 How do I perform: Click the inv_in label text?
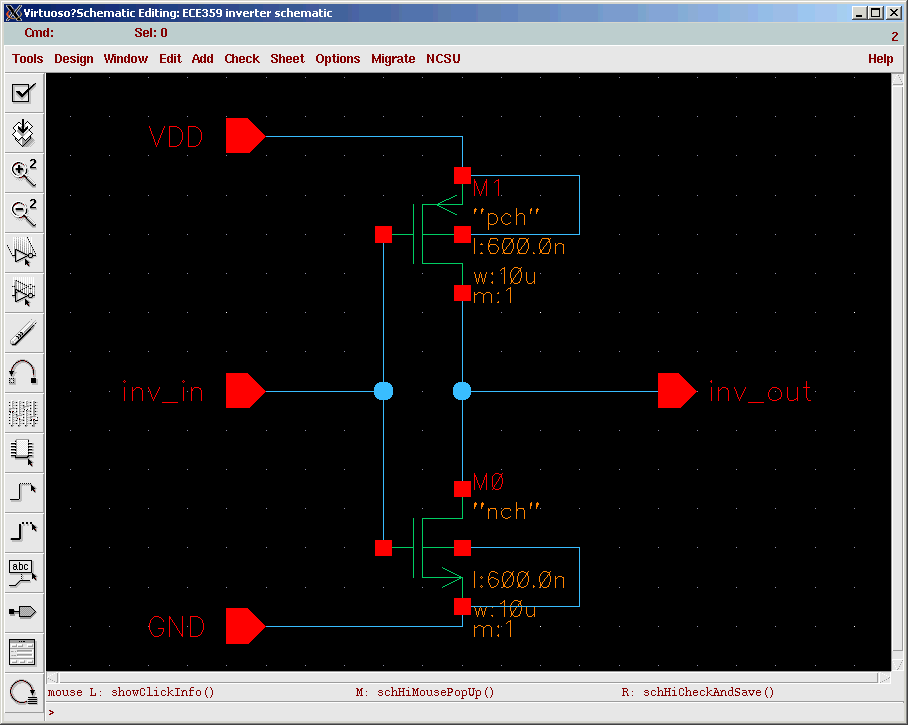click(163, 392)
